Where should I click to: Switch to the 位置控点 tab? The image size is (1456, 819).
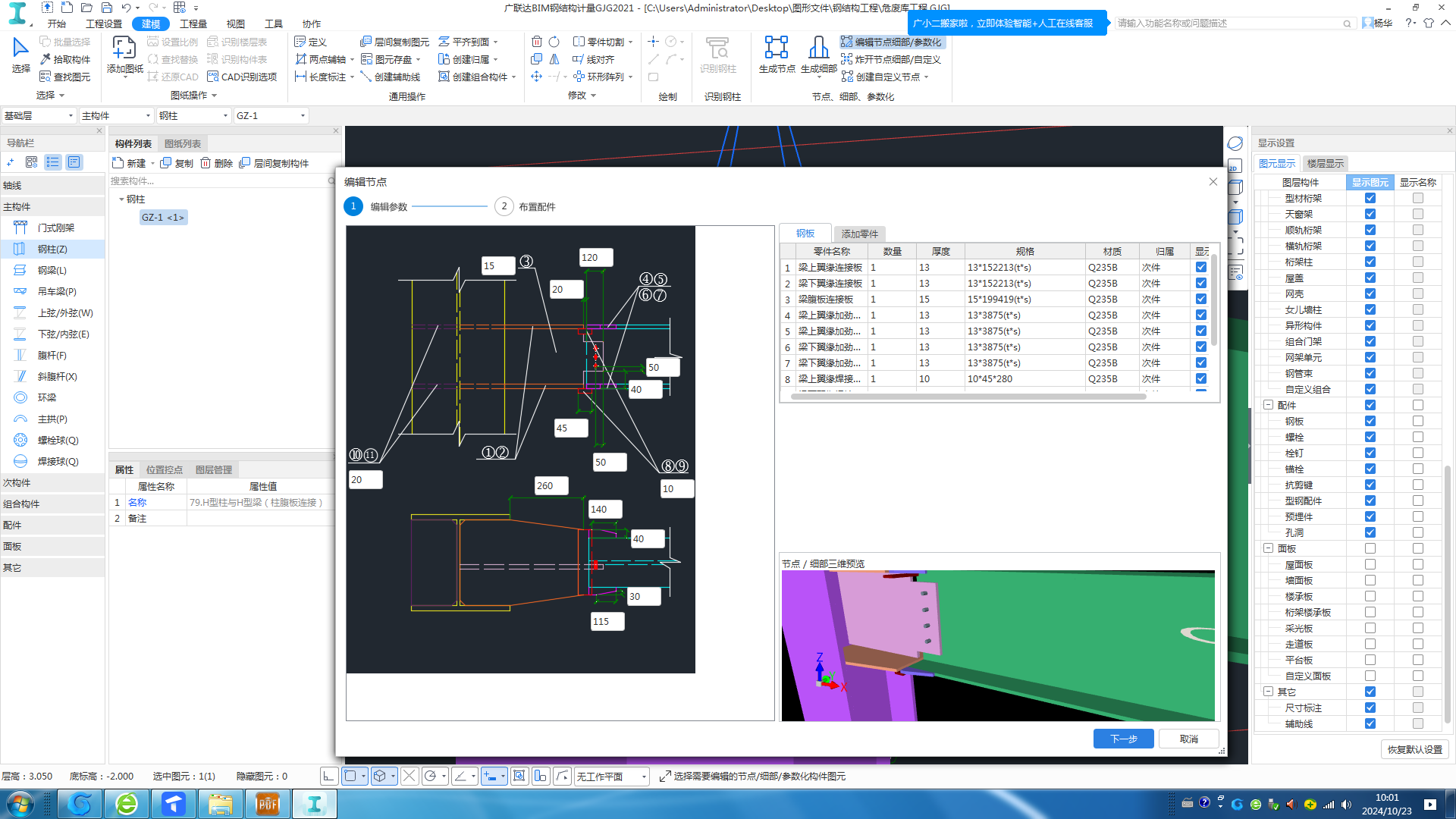pyautogui.click(x=164, y=469)
